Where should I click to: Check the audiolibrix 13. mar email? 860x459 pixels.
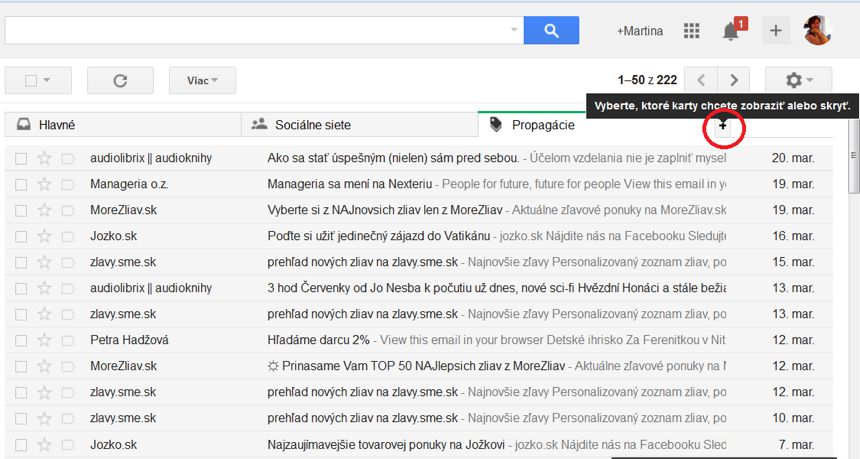pyautogui.click(x=21, y=288)
